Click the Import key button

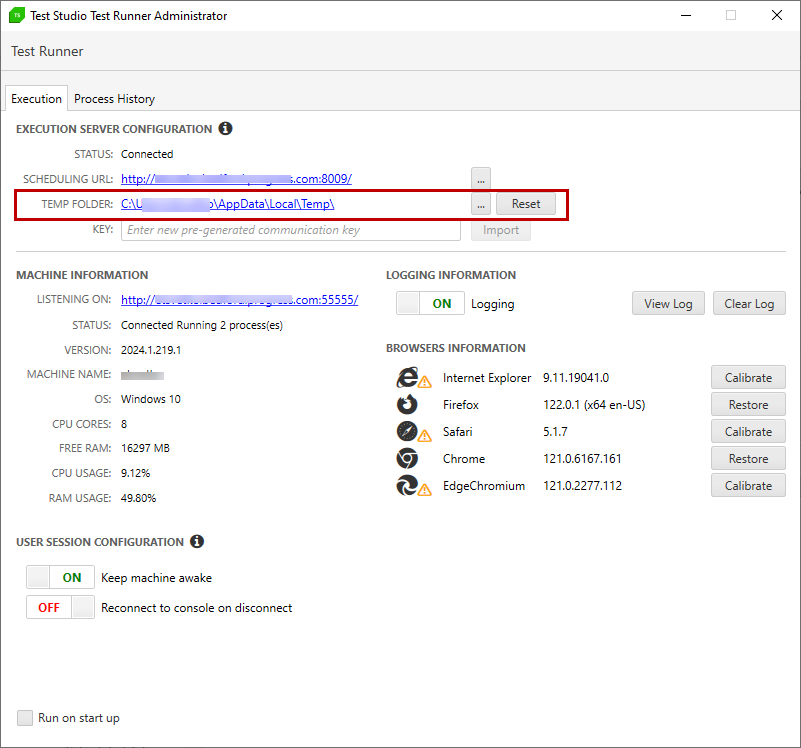tap(501, 230)
